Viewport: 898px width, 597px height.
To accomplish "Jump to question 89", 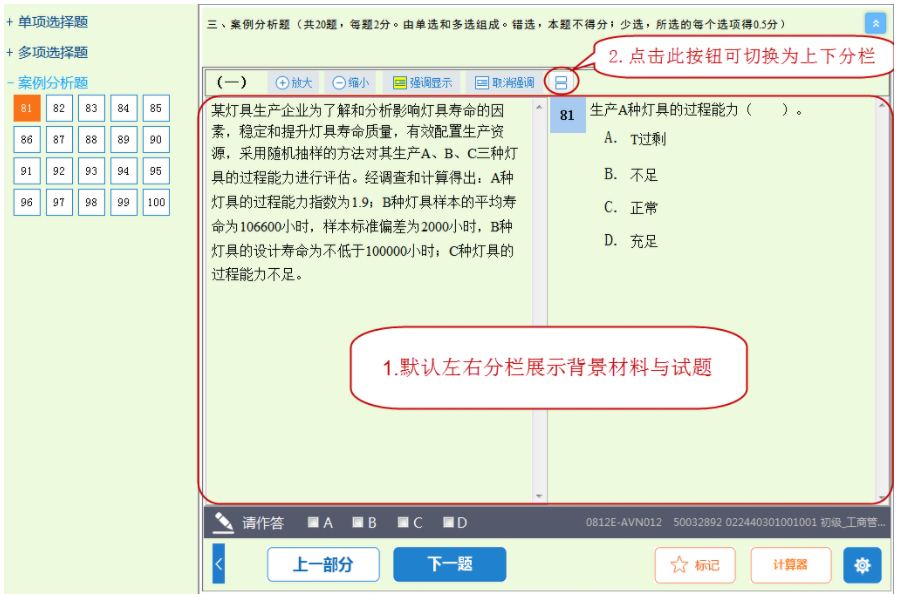I will [124, 139].
